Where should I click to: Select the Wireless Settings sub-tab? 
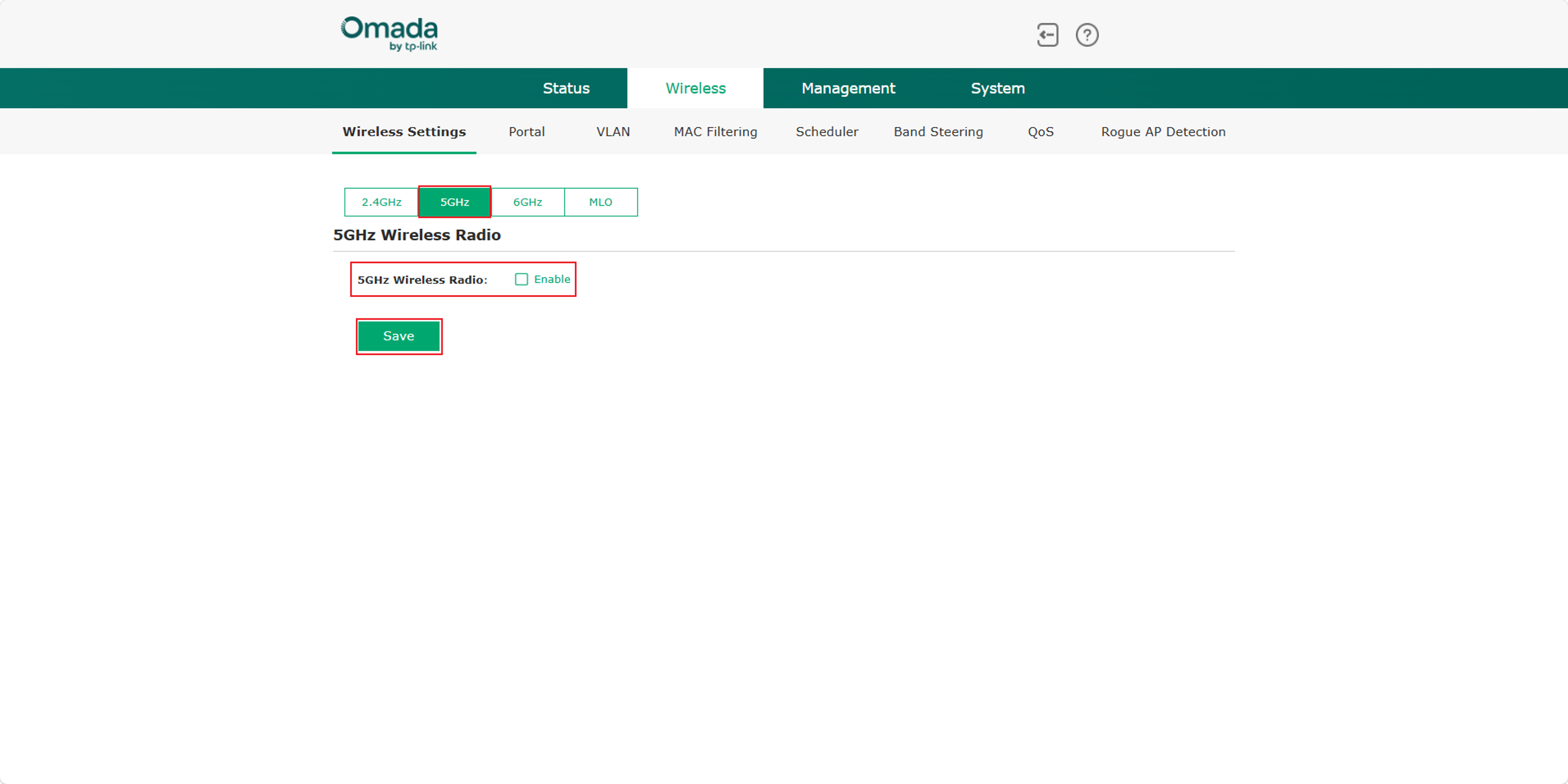[x=404, y=132]
